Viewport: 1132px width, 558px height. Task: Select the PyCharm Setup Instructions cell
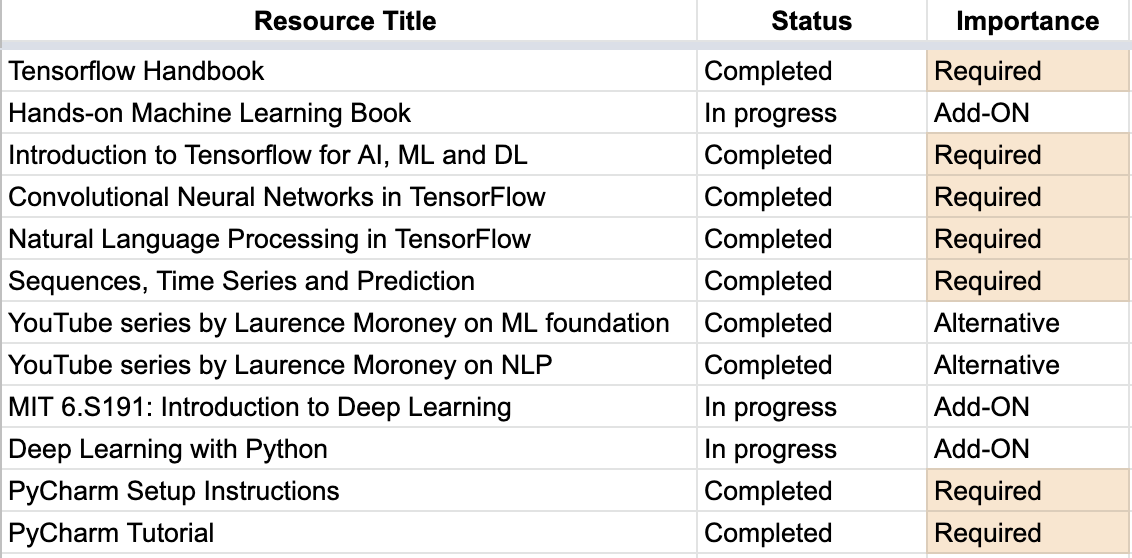pos(174,491)
